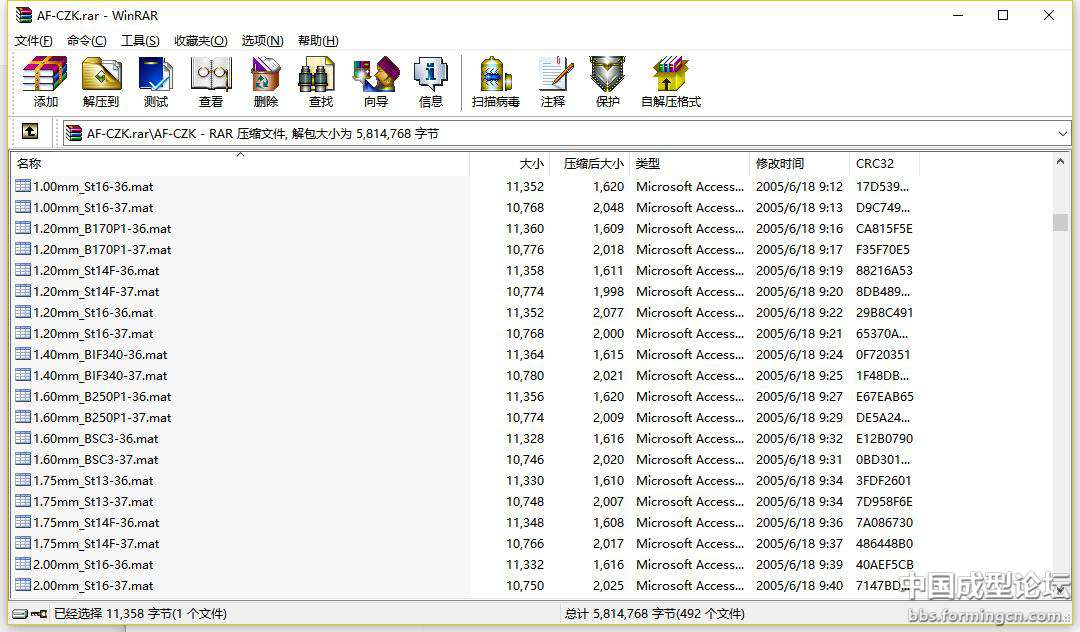The width and height of the screenshot is (1080, 632).
Task: Run the 测试 (Test) archive tool
Action: pyautogui.click(x=155, y=82)
